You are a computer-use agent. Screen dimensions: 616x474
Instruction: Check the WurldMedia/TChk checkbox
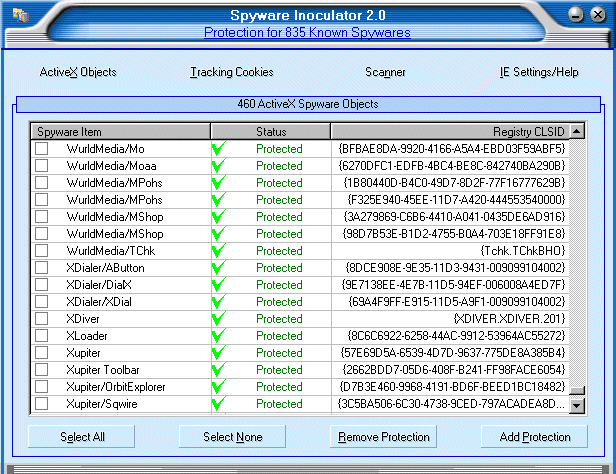(42, 251)
